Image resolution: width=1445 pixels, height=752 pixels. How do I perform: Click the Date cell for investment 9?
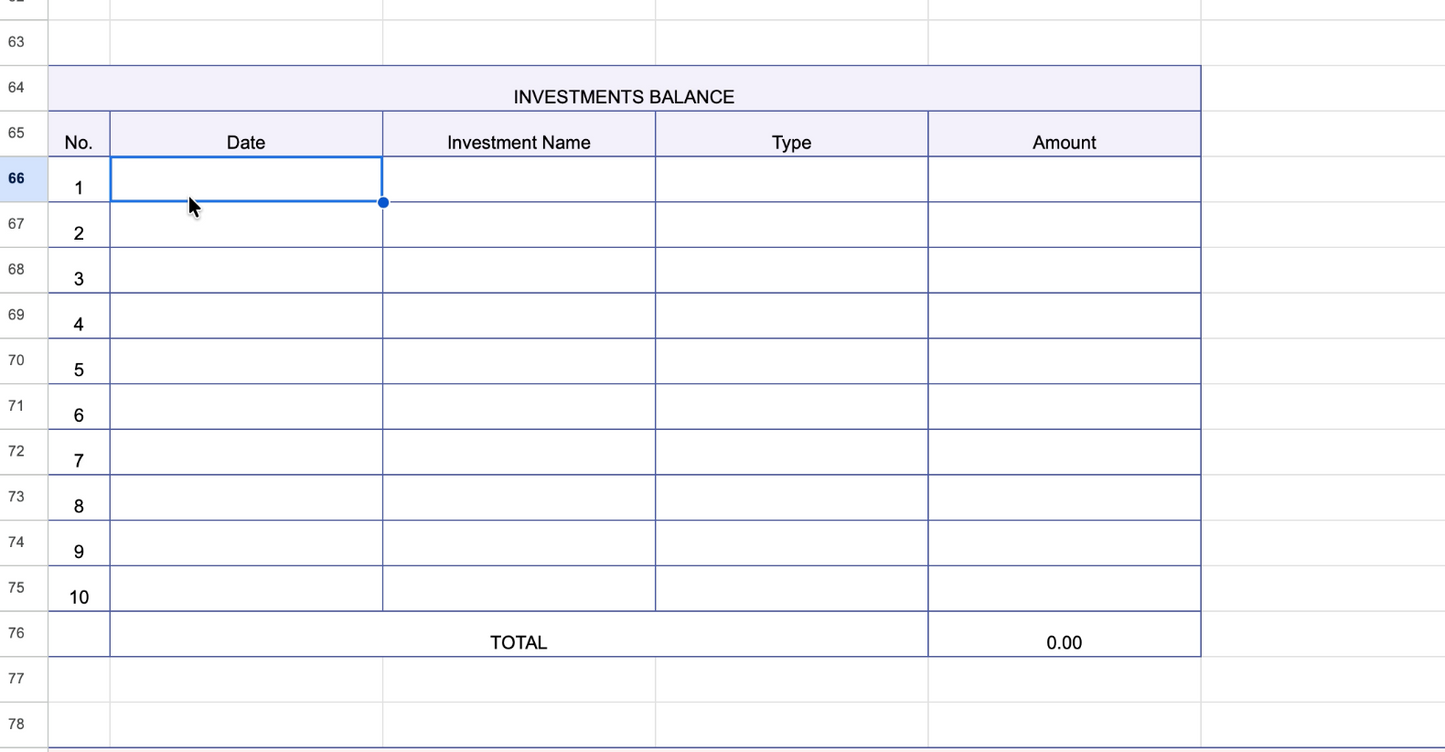246,543
